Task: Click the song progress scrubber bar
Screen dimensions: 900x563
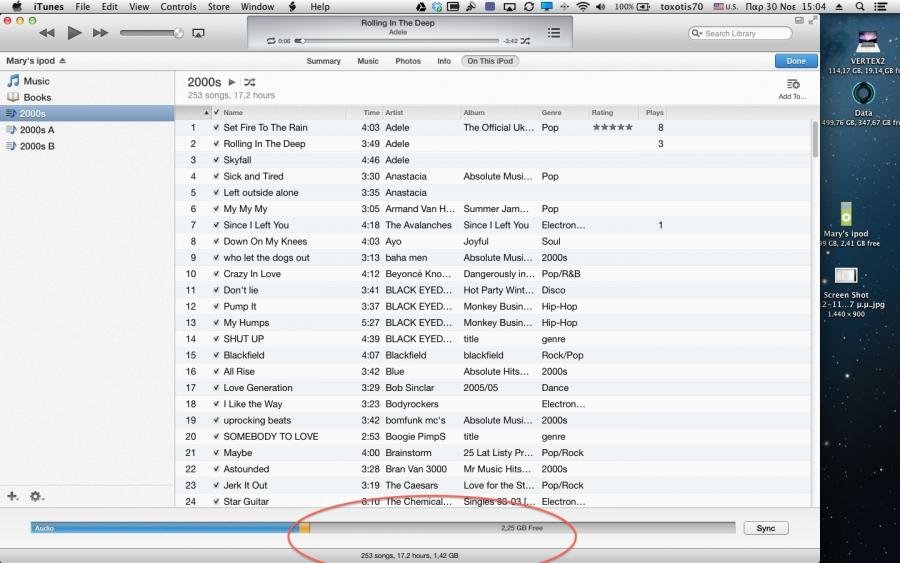Action: coord(398,41)
